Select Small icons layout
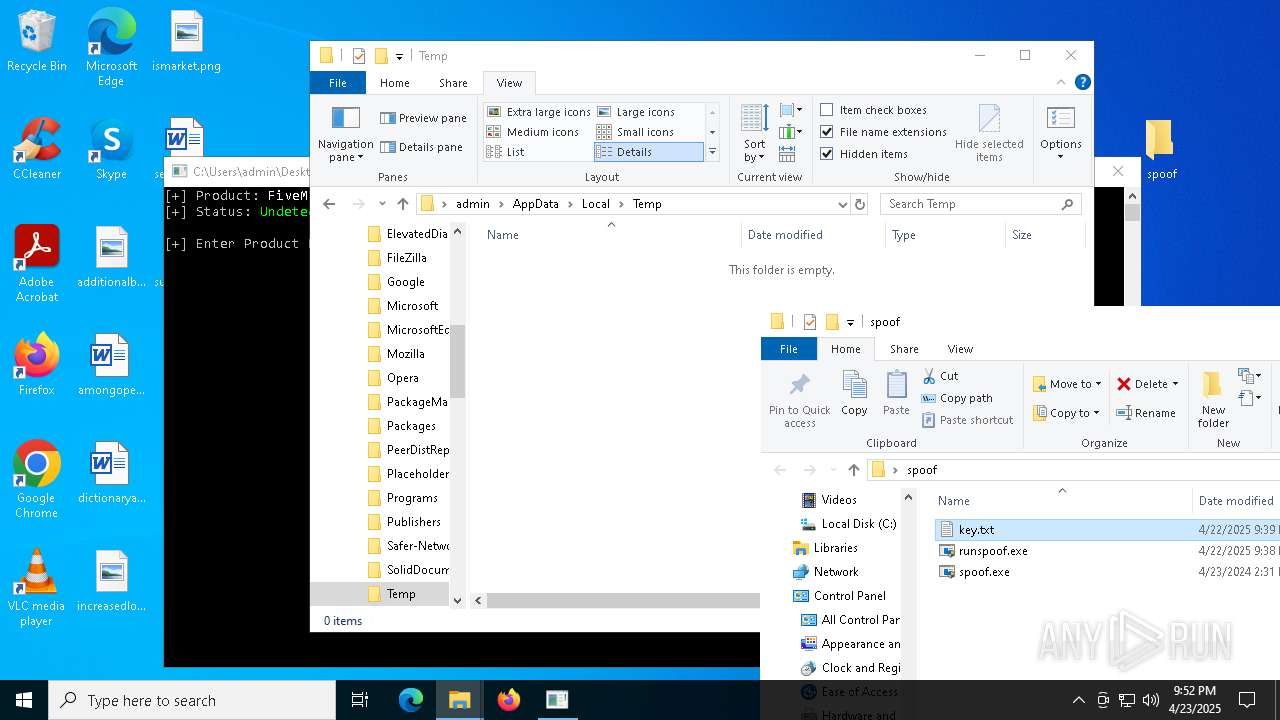The width and height of the screenshot is (1280, 720). tap(635, 132)
